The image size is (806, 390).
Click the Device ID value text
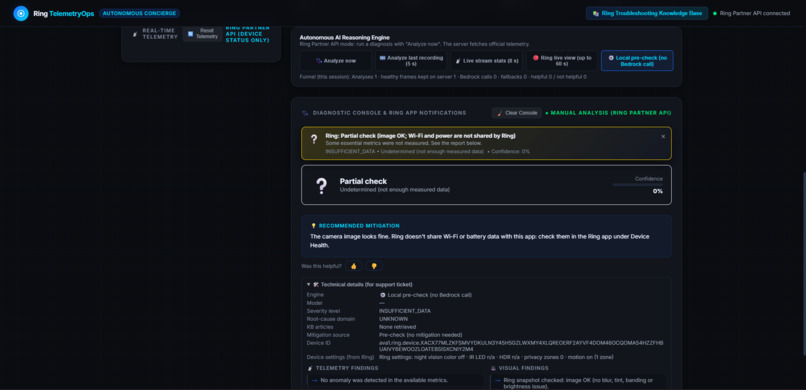coord(520,346)
